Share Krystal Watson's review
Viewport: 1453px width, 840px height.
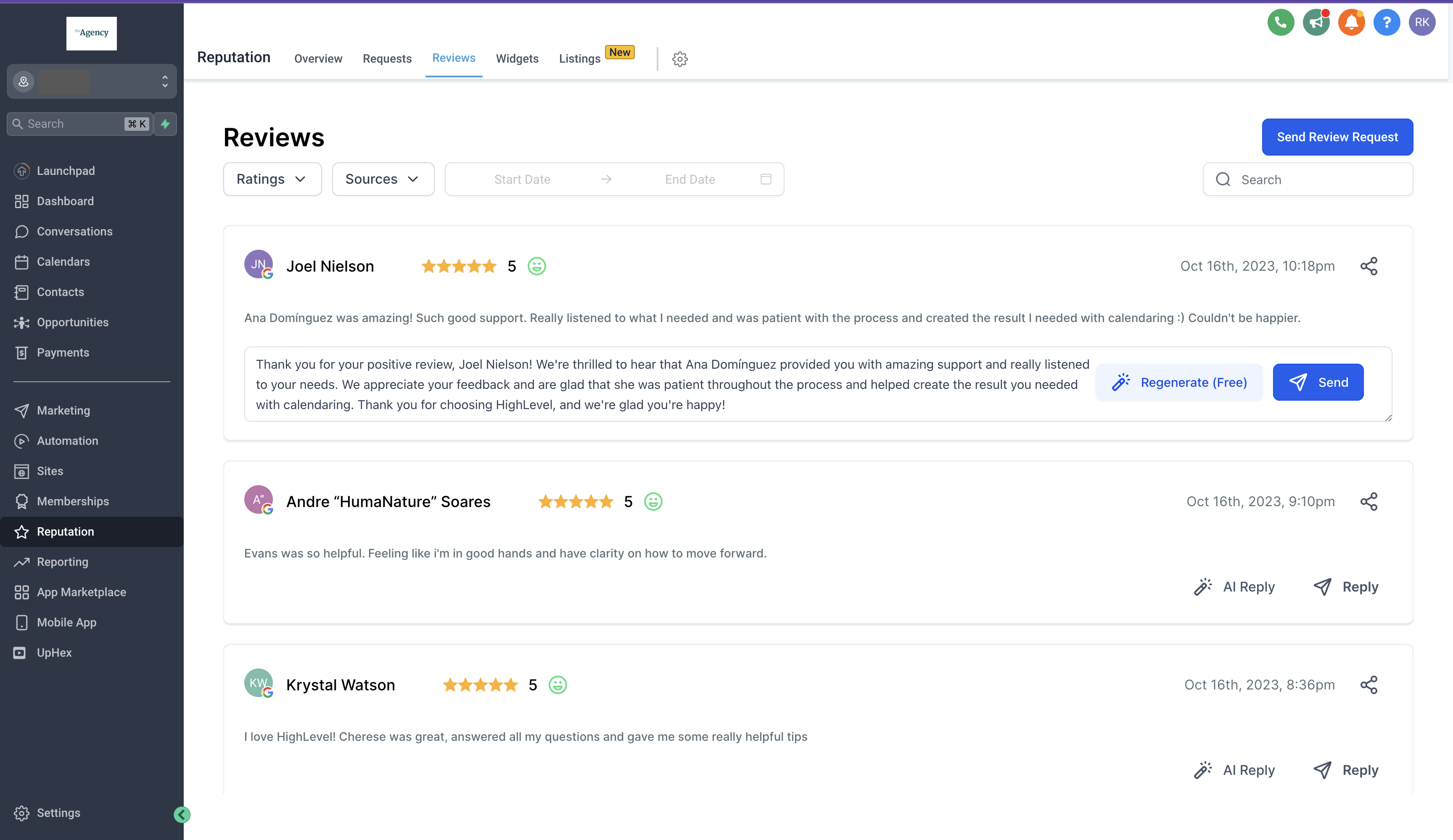tap(1368, 685)
